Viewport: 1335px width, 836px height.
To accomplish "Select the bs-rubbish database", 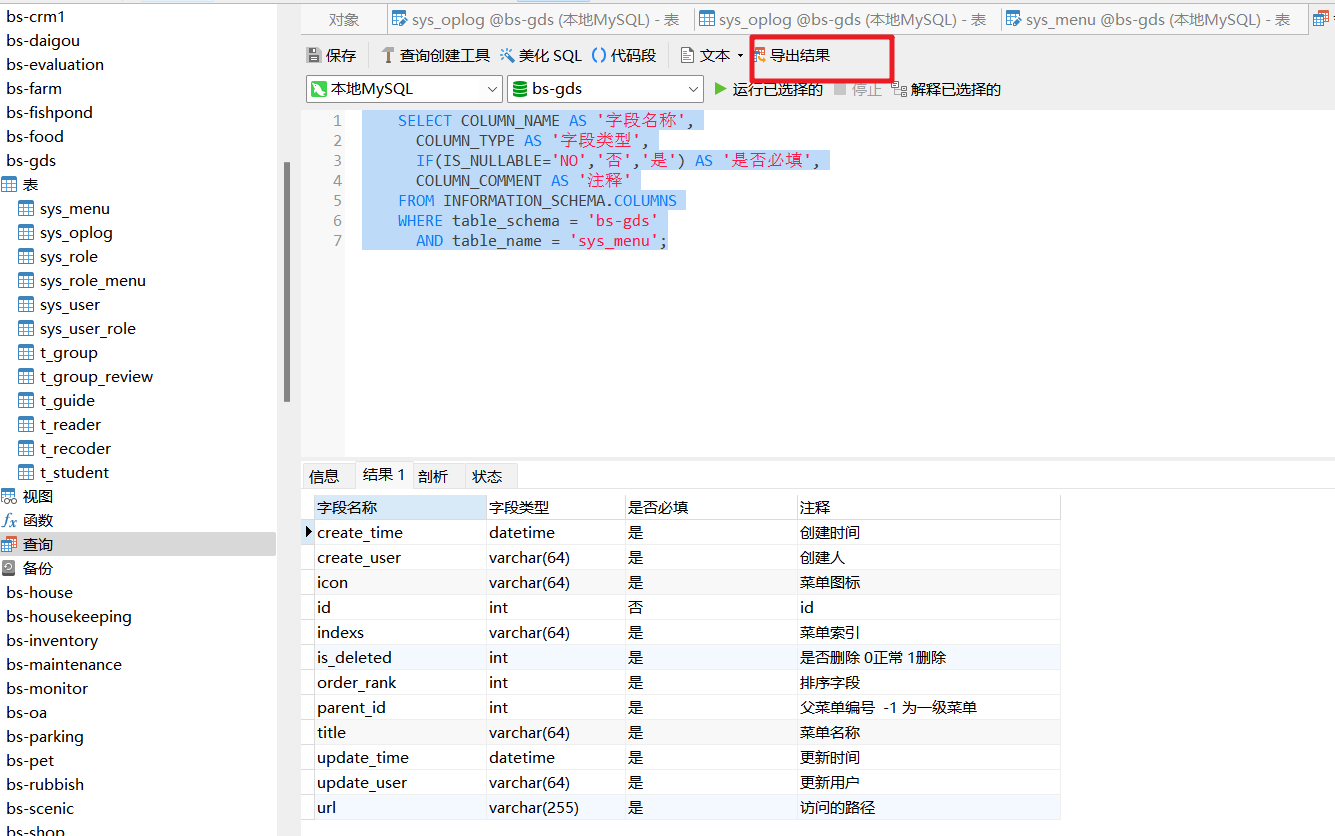I will click(45, 785).
